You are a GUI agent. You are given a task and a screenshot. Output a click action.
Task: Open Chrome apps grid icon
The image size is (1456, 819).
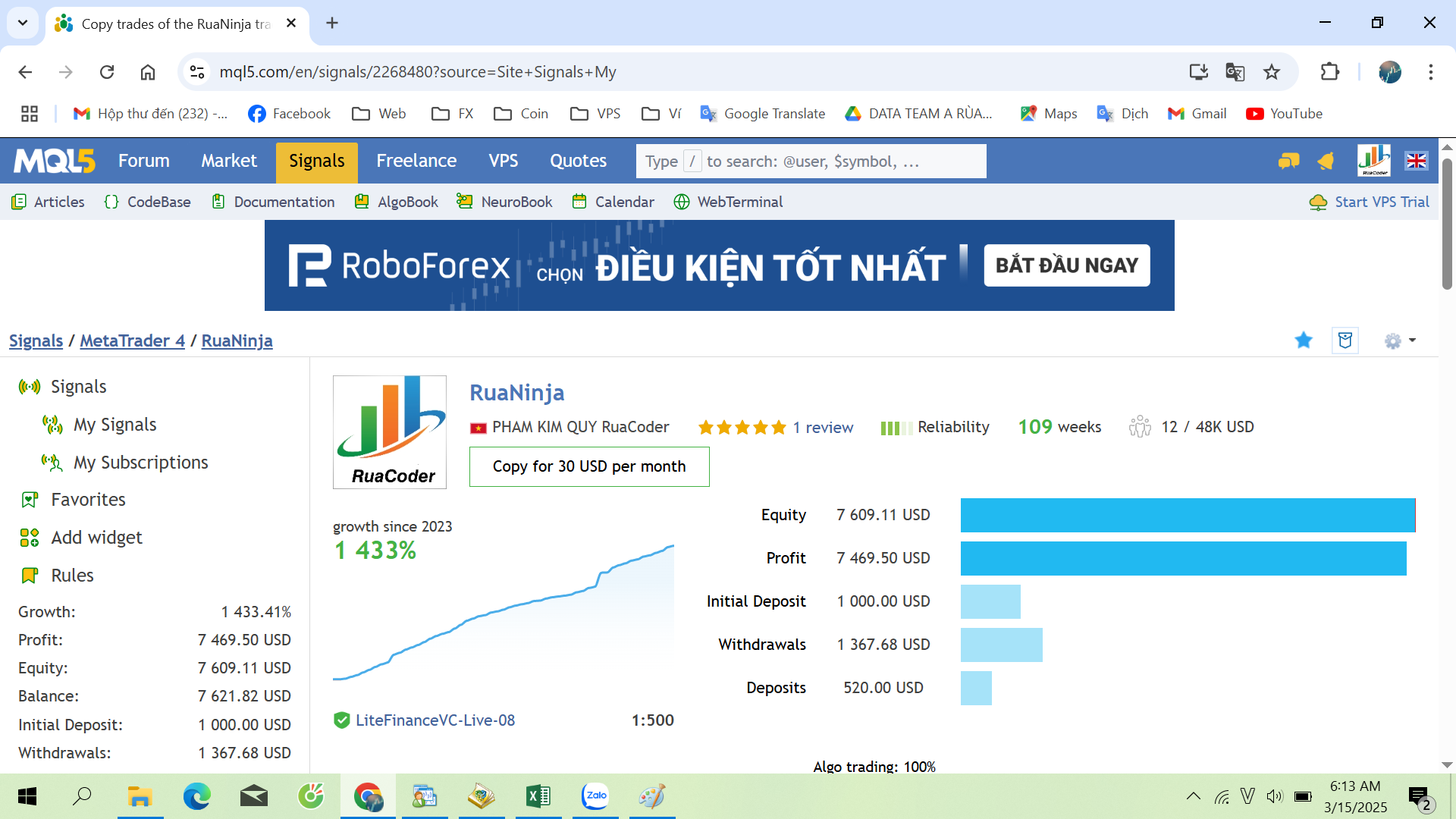pyautogui.click(x=30, y=114)
